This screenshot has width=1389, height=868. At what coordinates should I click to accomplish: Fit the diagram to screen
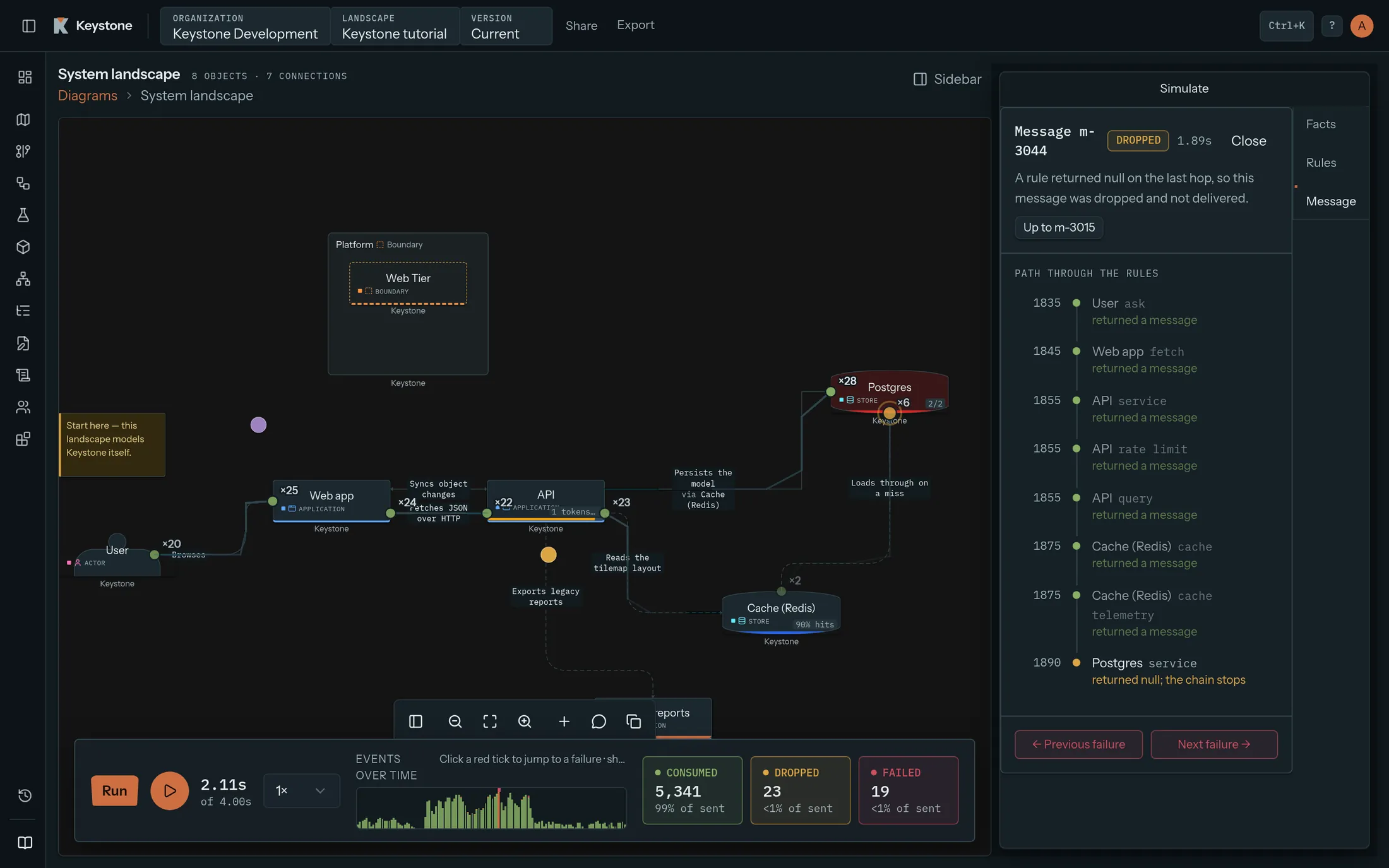coord(490,722)
